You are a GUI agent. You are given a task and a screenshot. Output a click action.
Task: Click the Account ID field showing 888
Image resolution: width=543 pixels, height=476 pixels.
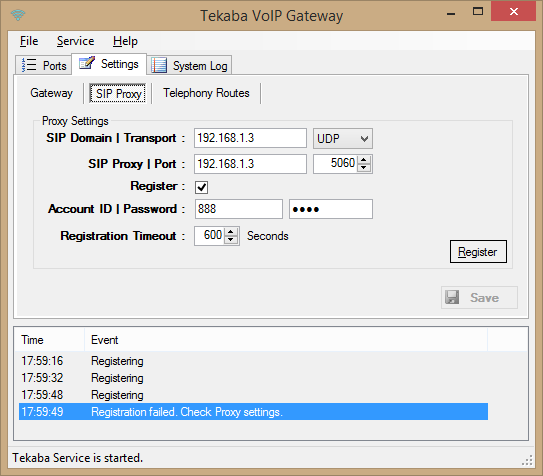pos(239,209)
